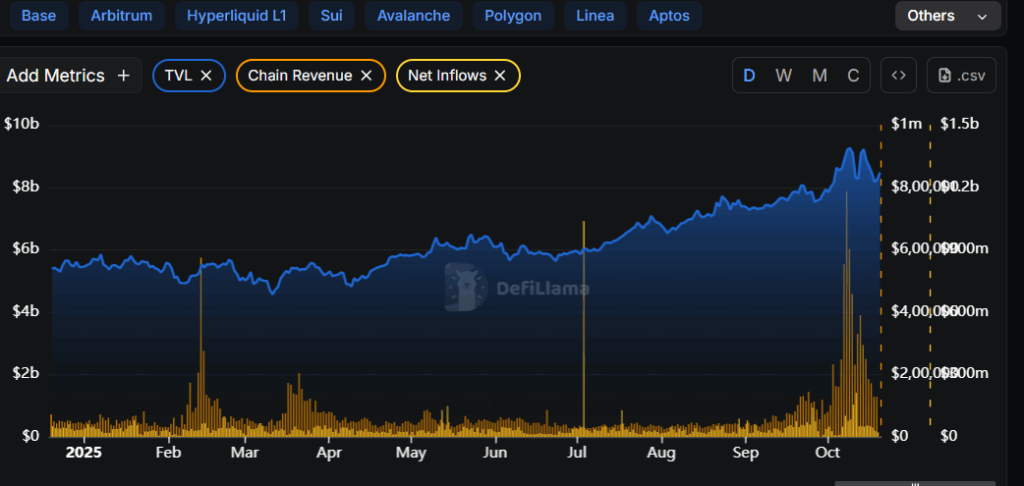The width and height of the screenshot is (1024, 486).
Task: Click the plus icon in Add Metrics
Action: (124, 75)
